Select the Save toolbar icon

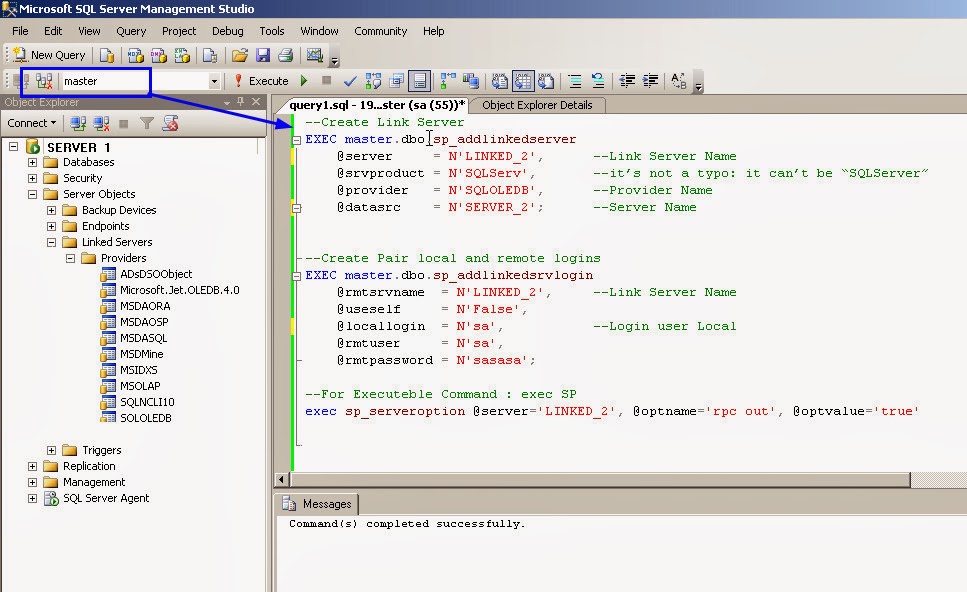pyautogui.click(x=264, y=55)
